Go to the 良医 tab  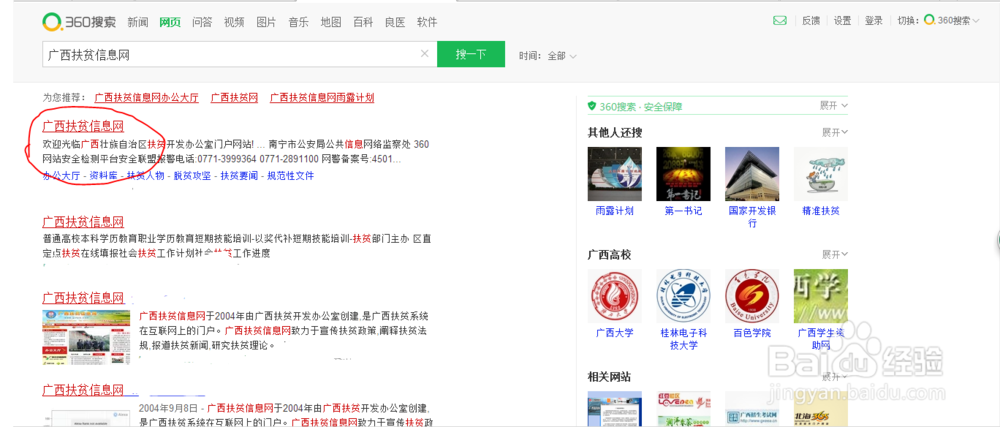click(x=395, y=22)
